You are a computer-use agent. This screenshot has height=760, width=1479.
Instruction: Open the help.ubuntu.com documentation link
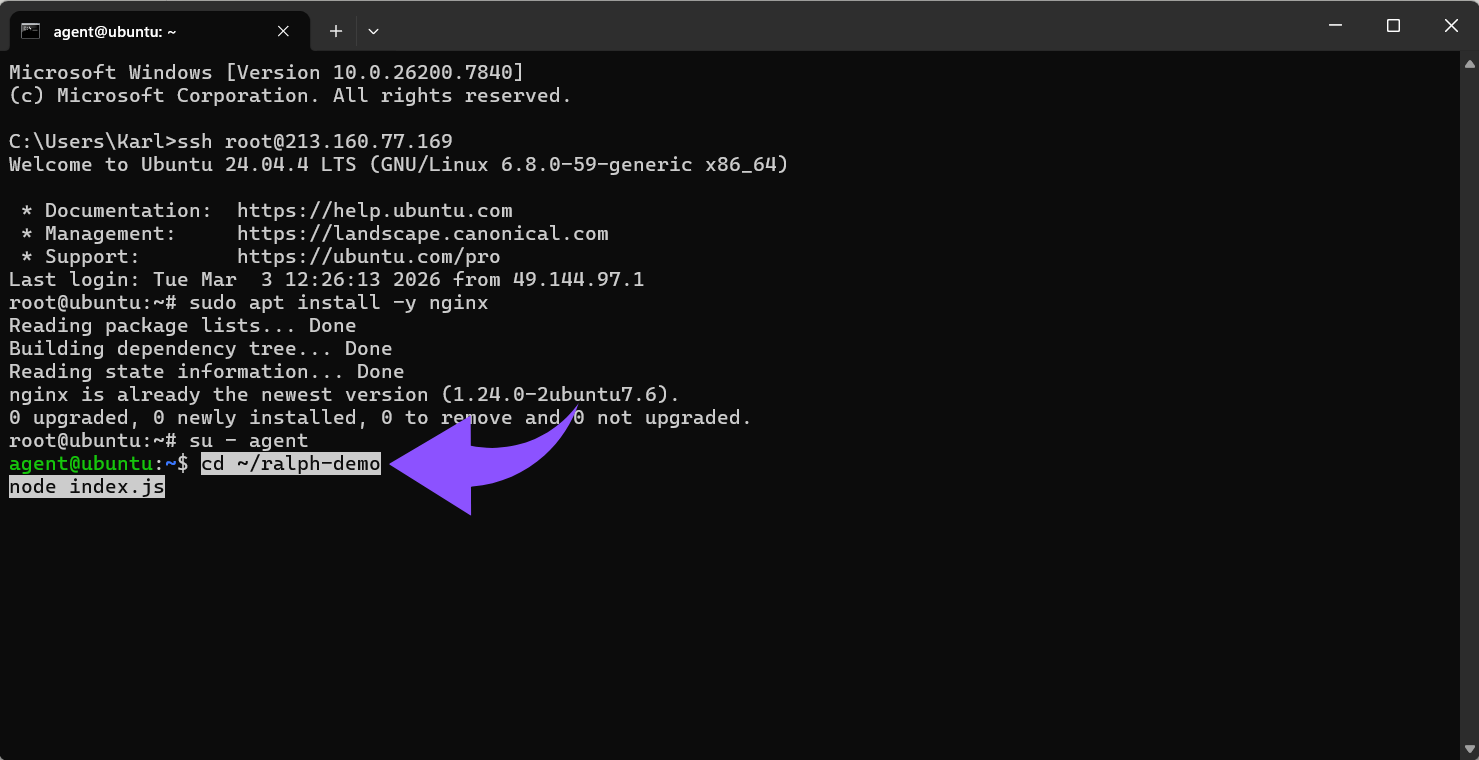tap(374, 210)
